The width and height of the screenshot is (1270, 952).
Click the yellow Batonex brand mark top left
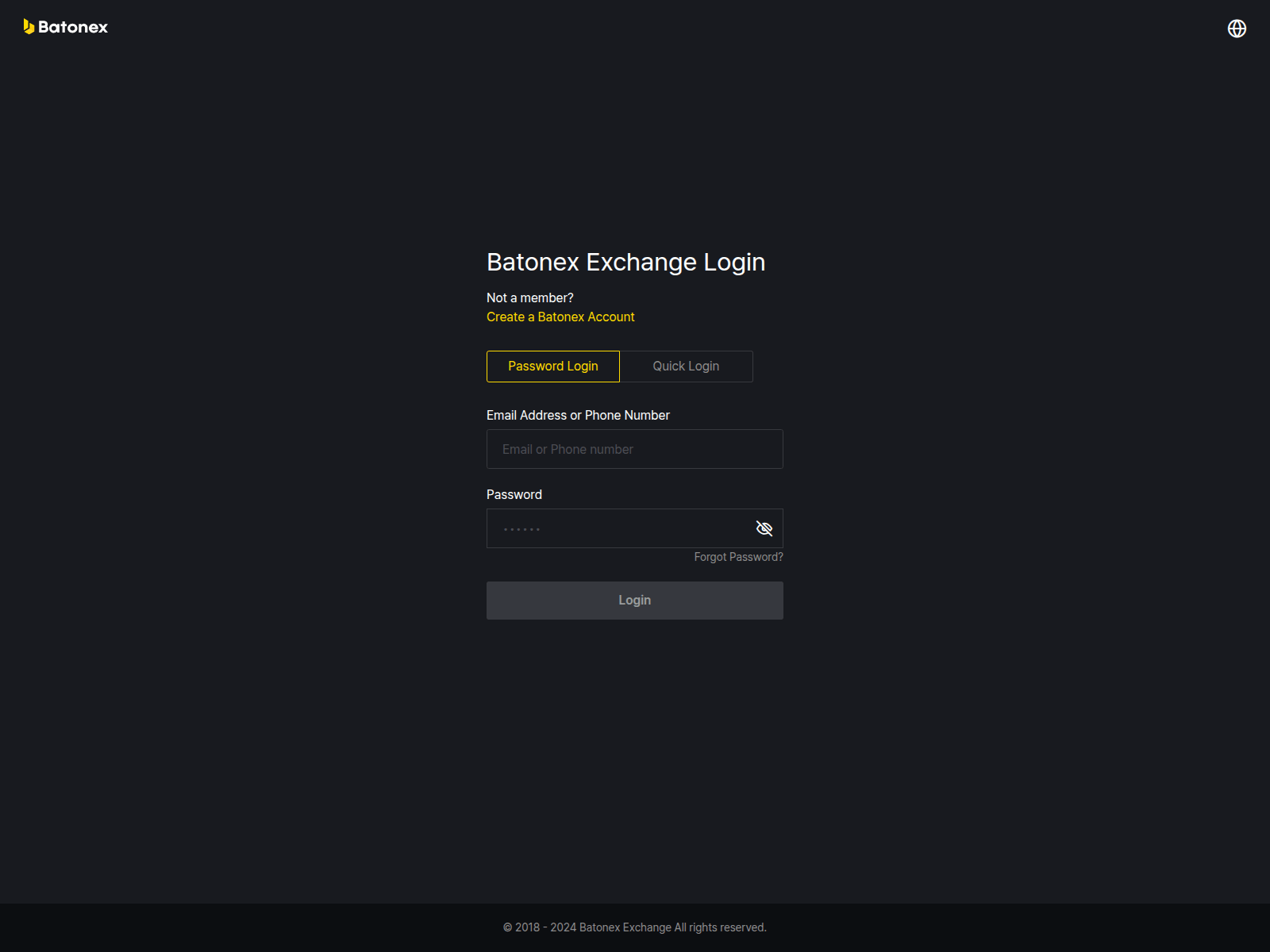coord(28,26)
